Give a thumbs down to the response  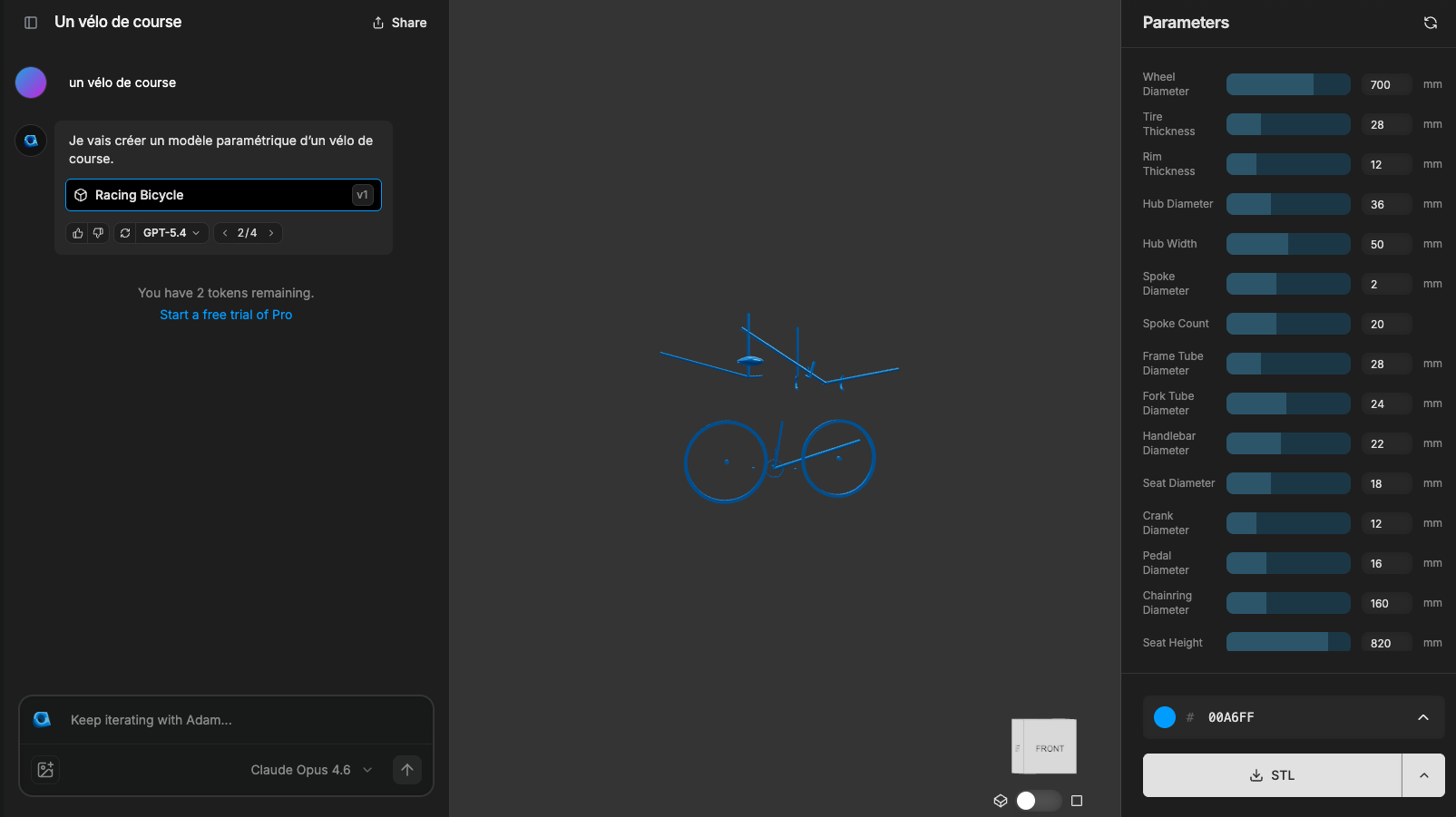click(98, 233)
